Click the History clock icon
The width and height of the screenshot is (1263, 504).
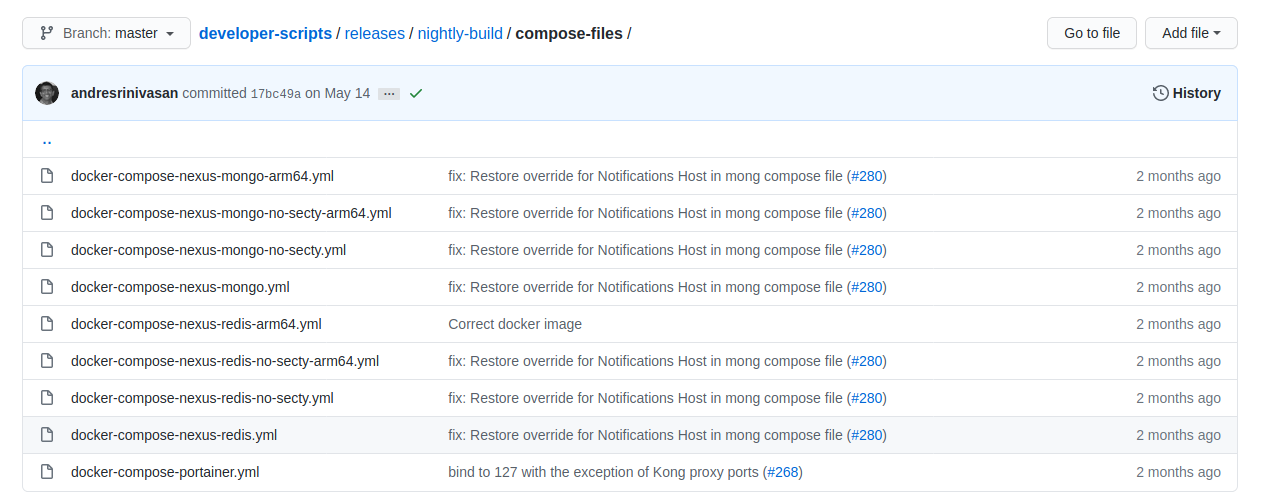click(1161, 93)
